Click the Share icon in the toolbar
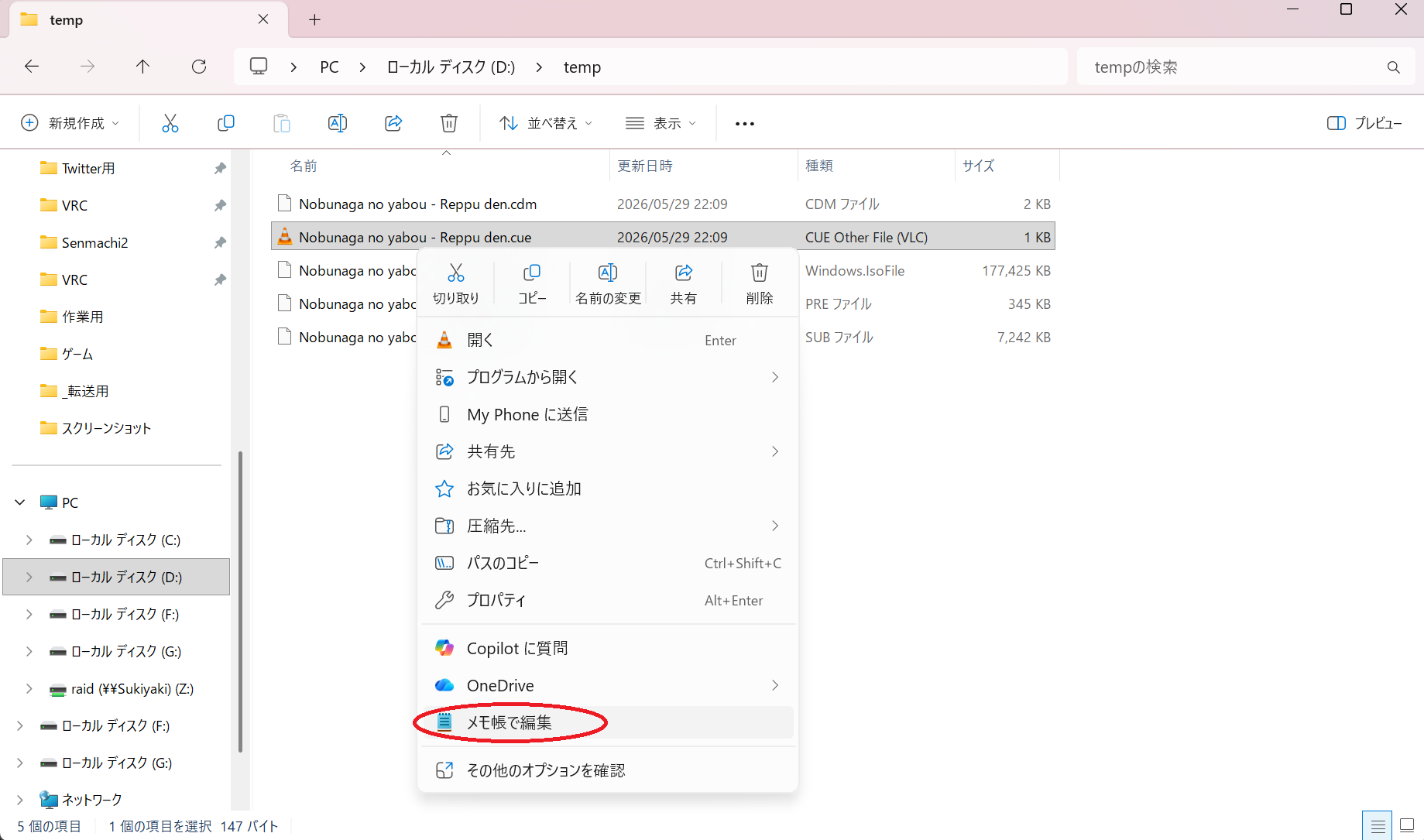Screen dimensions: 1424x840 pyautogui.click(x=393, y=123)
